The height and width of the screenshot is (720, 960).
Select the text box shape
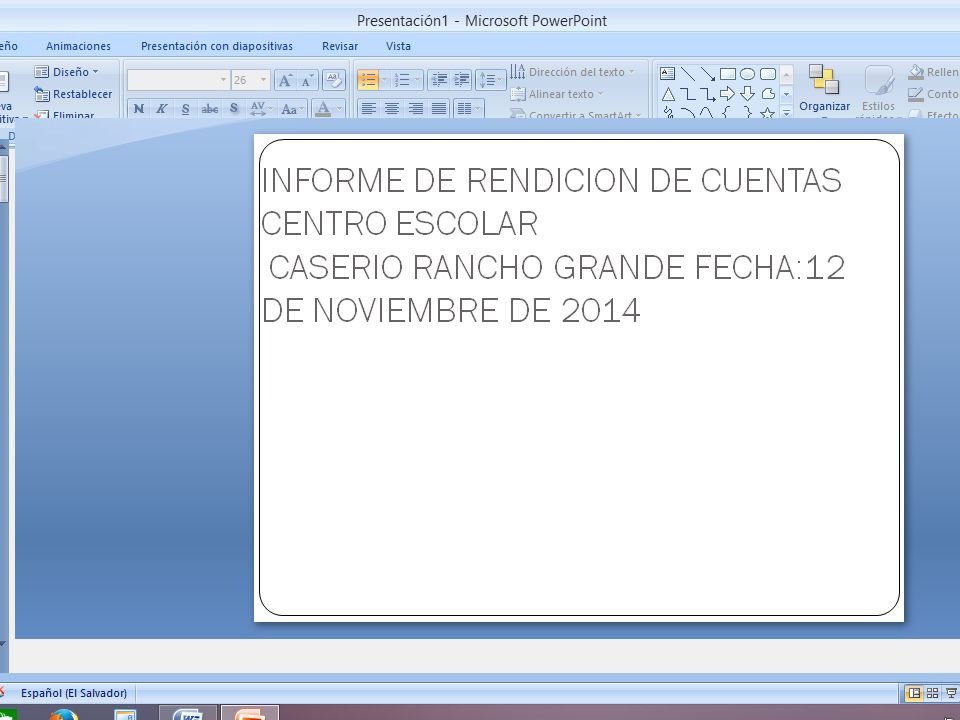667,74
